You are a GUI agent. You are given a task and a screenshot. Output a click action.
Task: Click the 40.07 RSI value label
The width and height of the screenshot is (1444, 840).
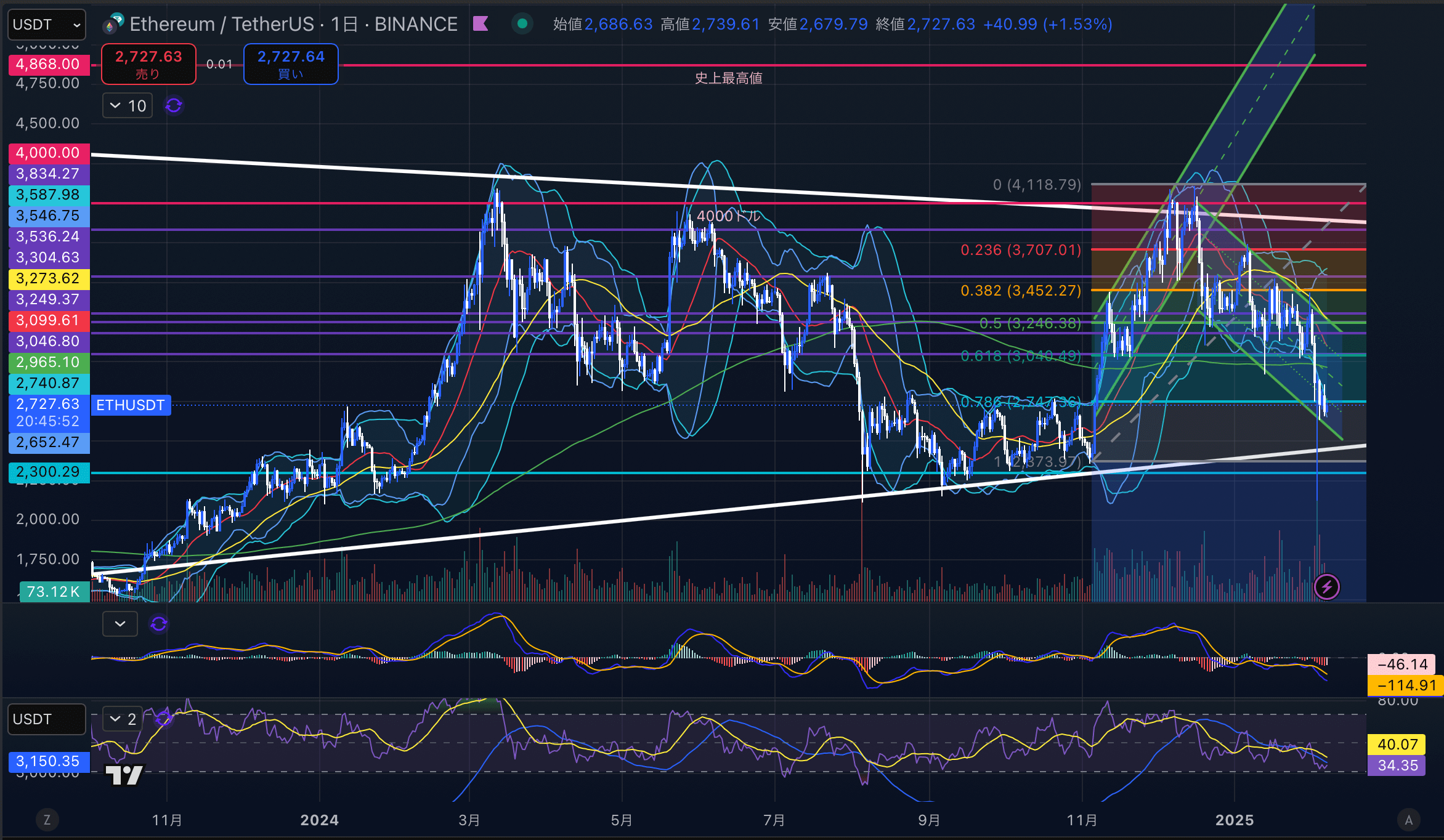point(1397,745)
